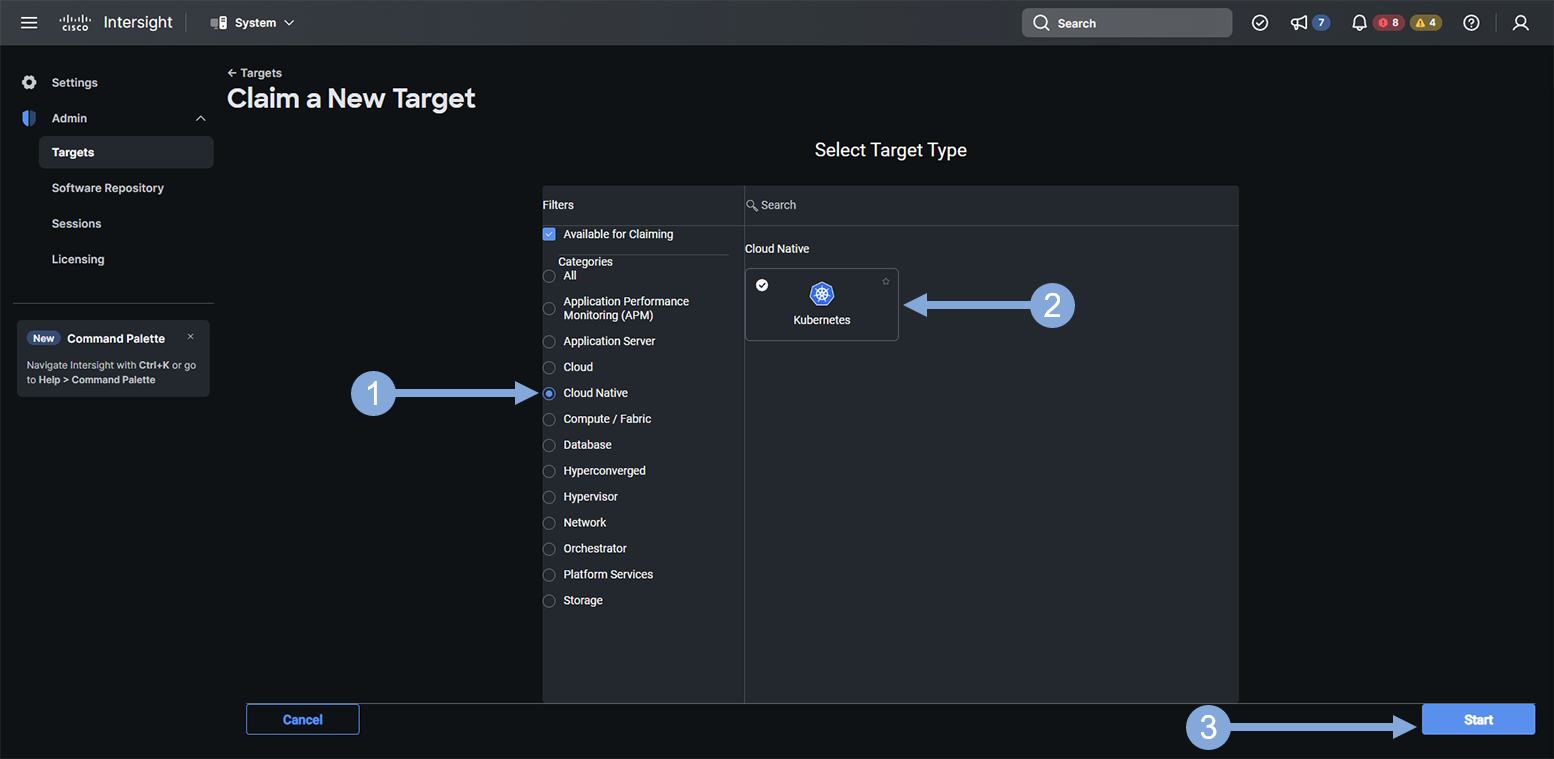The width and height of the screenshot is (1554, 759).
Task: Select the Network category radio
Action: pyautogui.click(x=549, y=523)
